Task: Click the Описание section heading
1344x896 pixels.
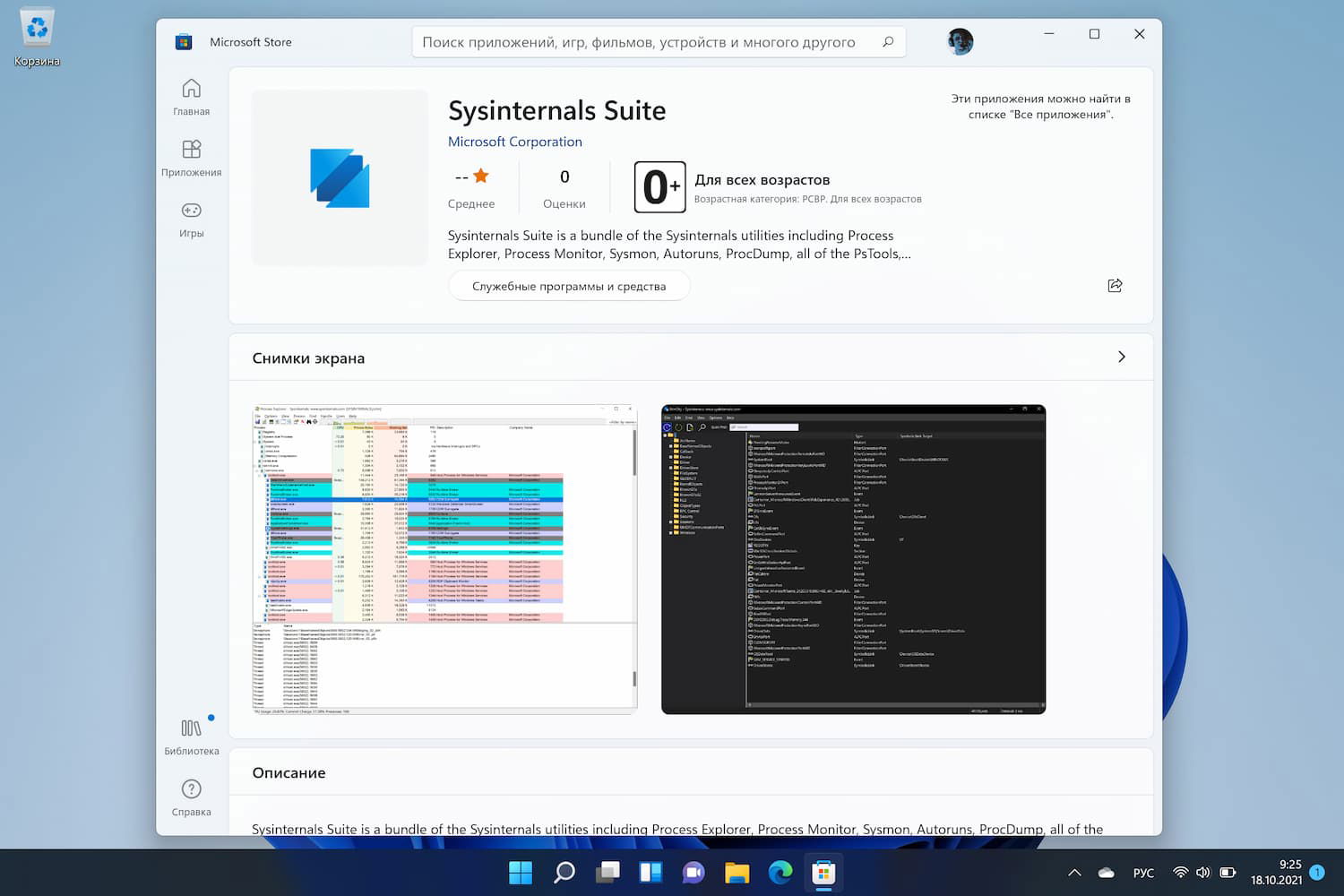Action: 289,773
